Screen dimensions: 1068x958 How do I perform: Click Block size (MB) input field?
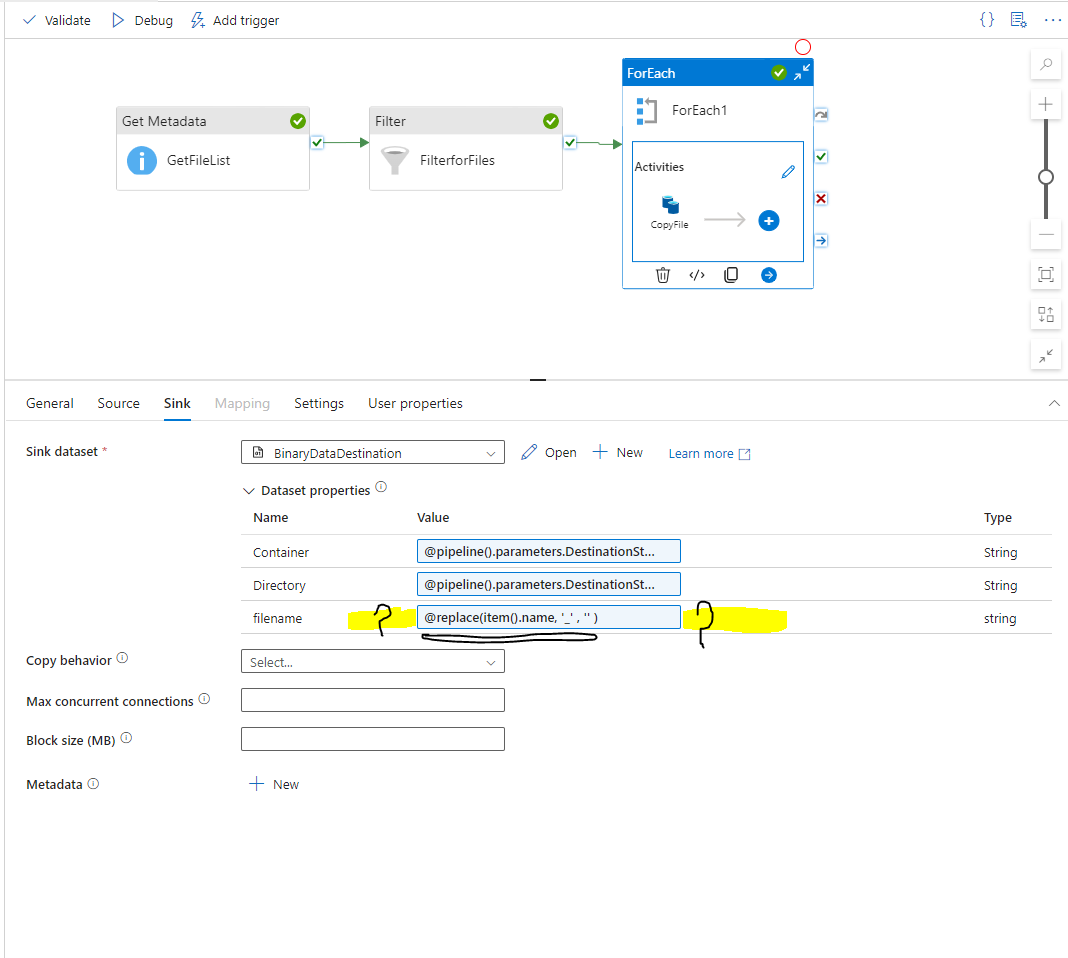pyautogui.click(x=373, y=739)
